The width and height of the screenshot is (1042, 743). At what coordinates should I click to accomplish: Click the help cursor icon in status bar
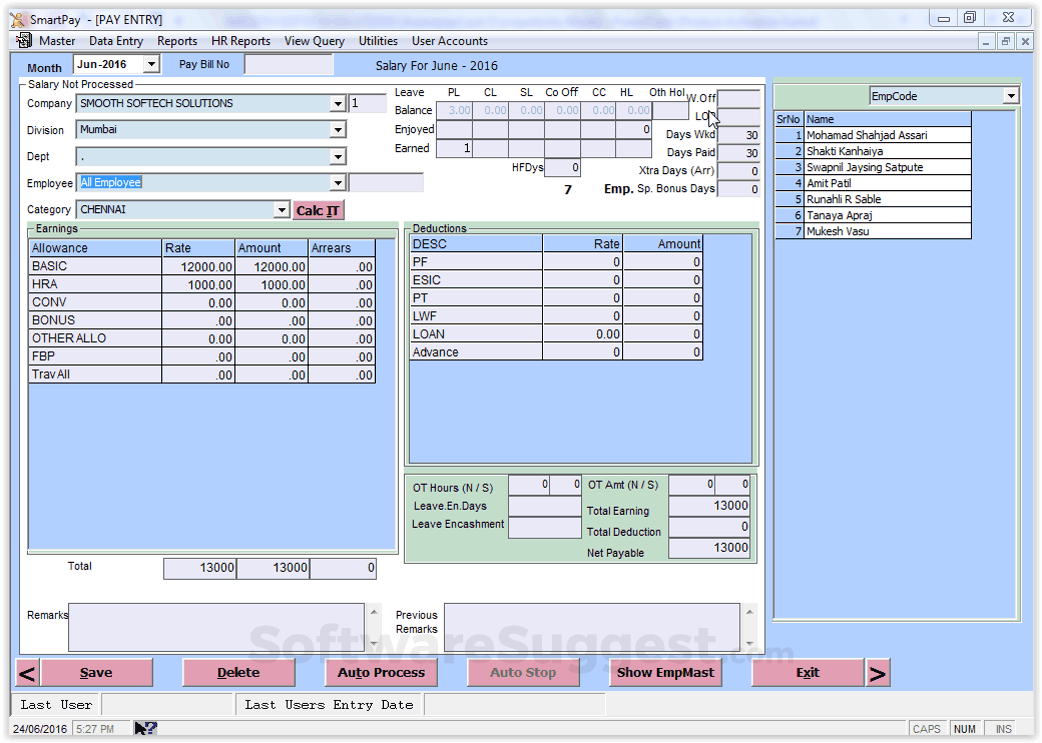pyautogui.click(x=145, y=728)
